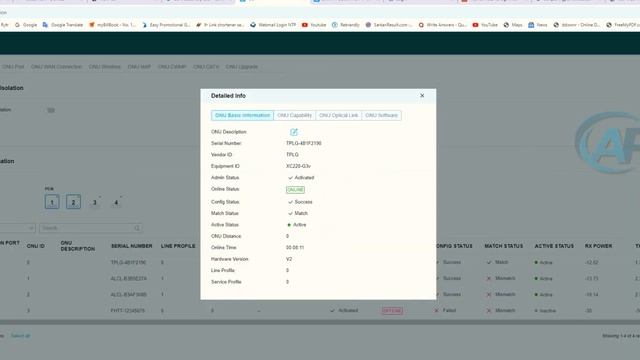Screen dimensions: 640x360
Task: Open the ONU Wireless tab
Action: [x=104, y=67]
